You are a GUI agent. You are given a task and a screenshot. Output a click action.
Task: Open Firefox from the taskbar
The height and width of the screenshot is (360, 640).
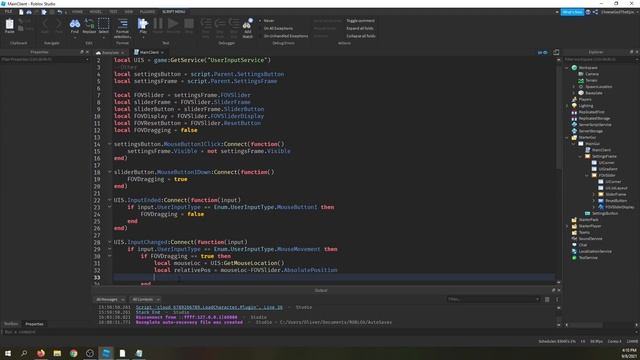pyautogui.click(x=41, y=353)
